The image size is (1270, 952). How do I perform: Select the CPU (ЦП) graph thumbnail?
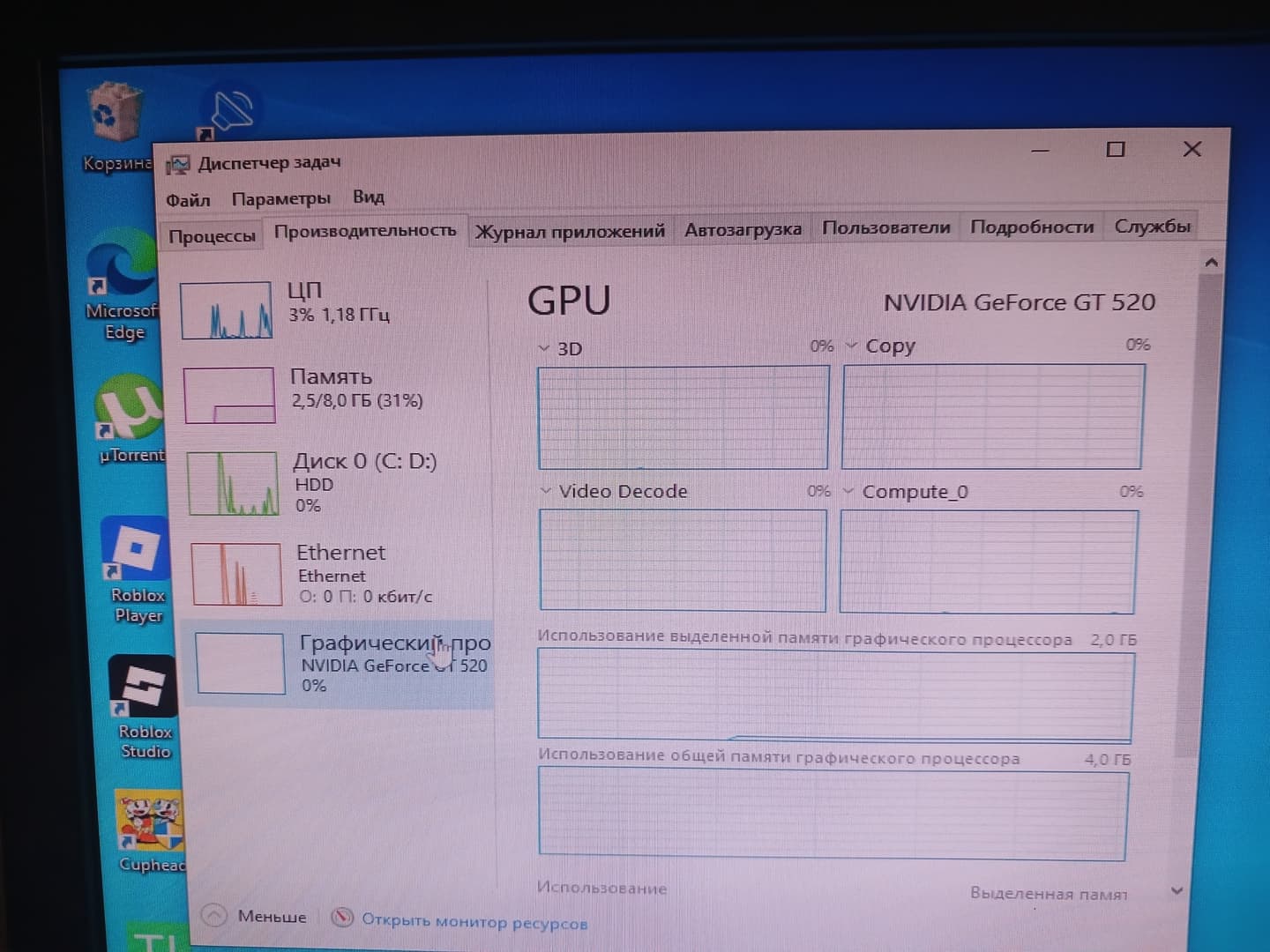(227, 310)
